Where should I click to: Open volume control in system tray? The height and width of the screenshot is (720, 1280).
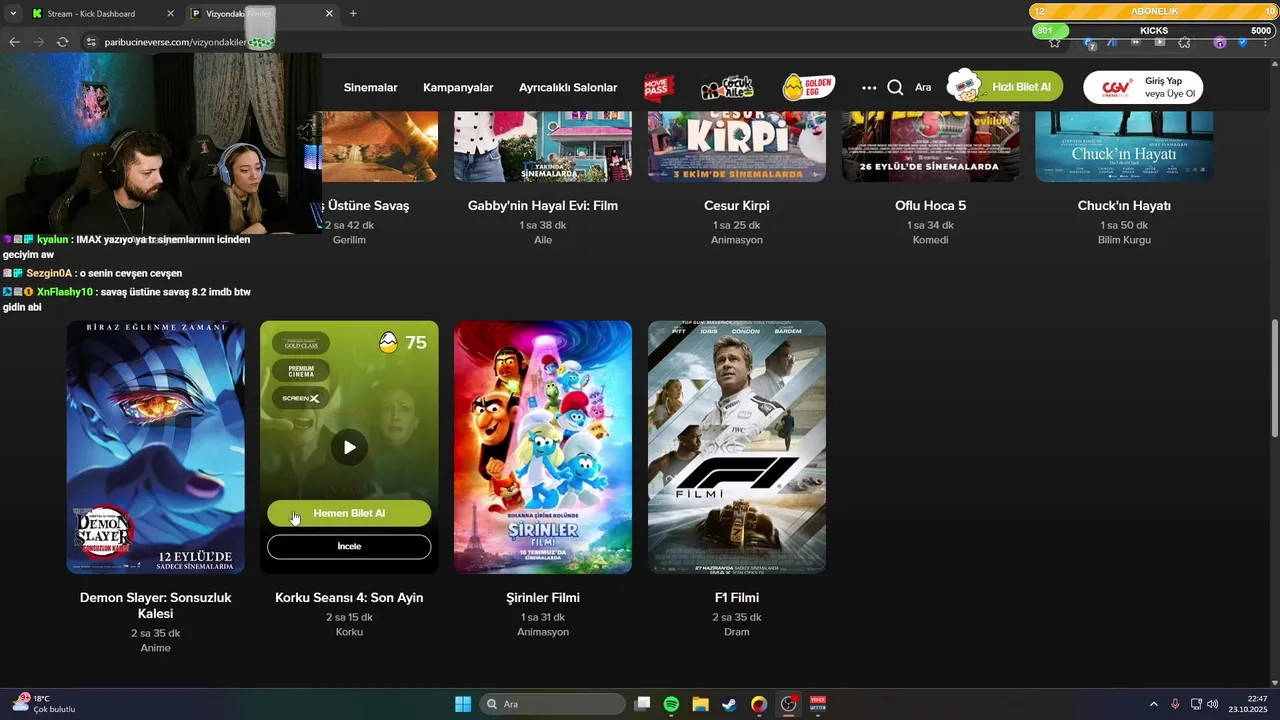point(1212,704)
